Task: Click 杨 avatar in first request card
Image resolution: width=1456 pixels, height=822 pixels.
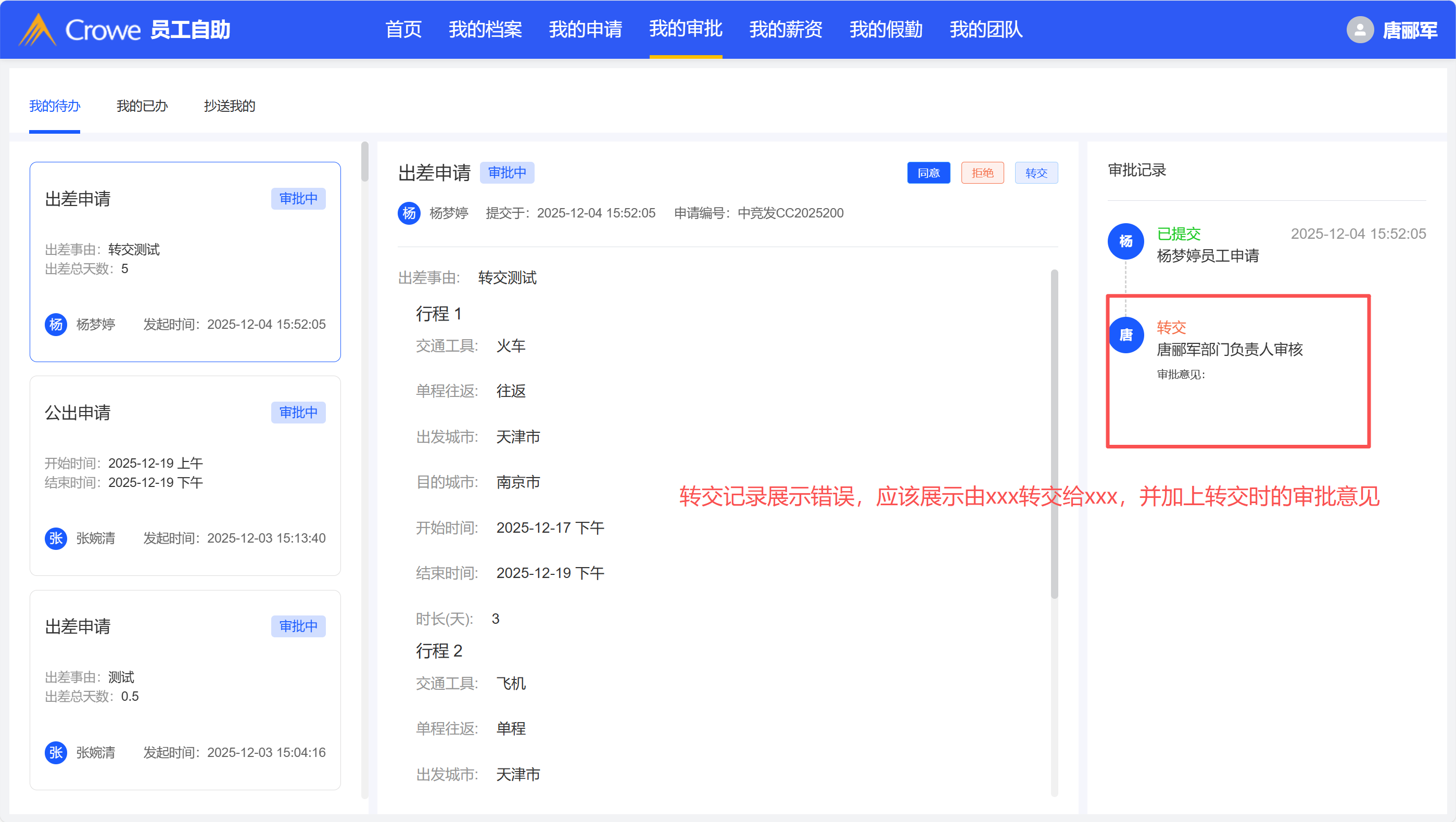Action: point(56,324)
